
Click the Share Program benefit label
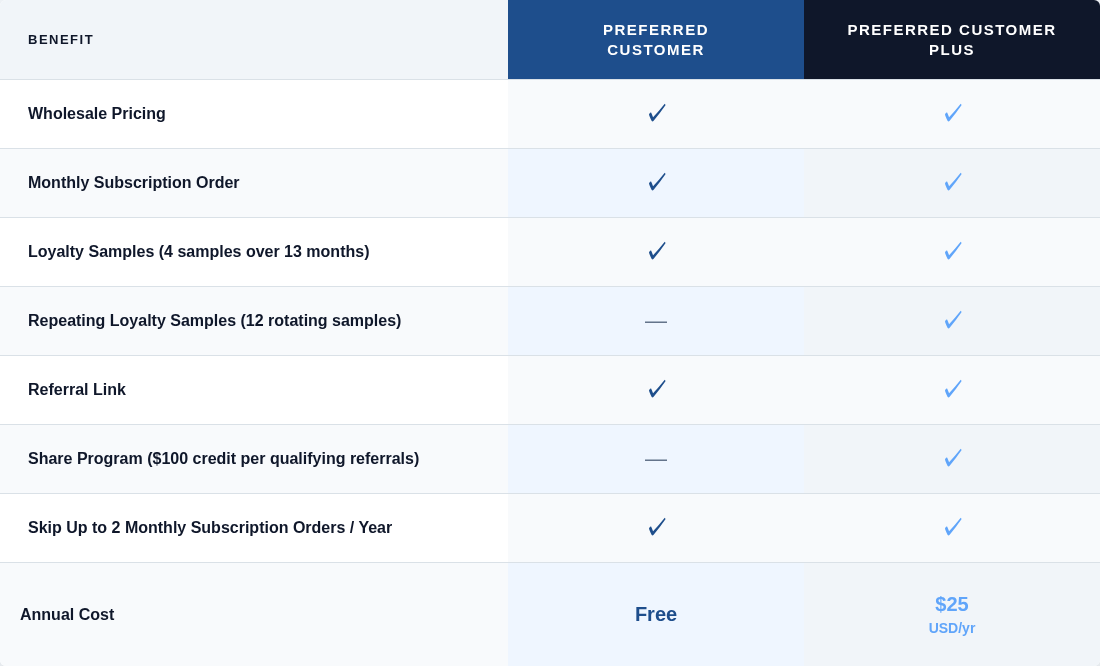tap(223, 459)
